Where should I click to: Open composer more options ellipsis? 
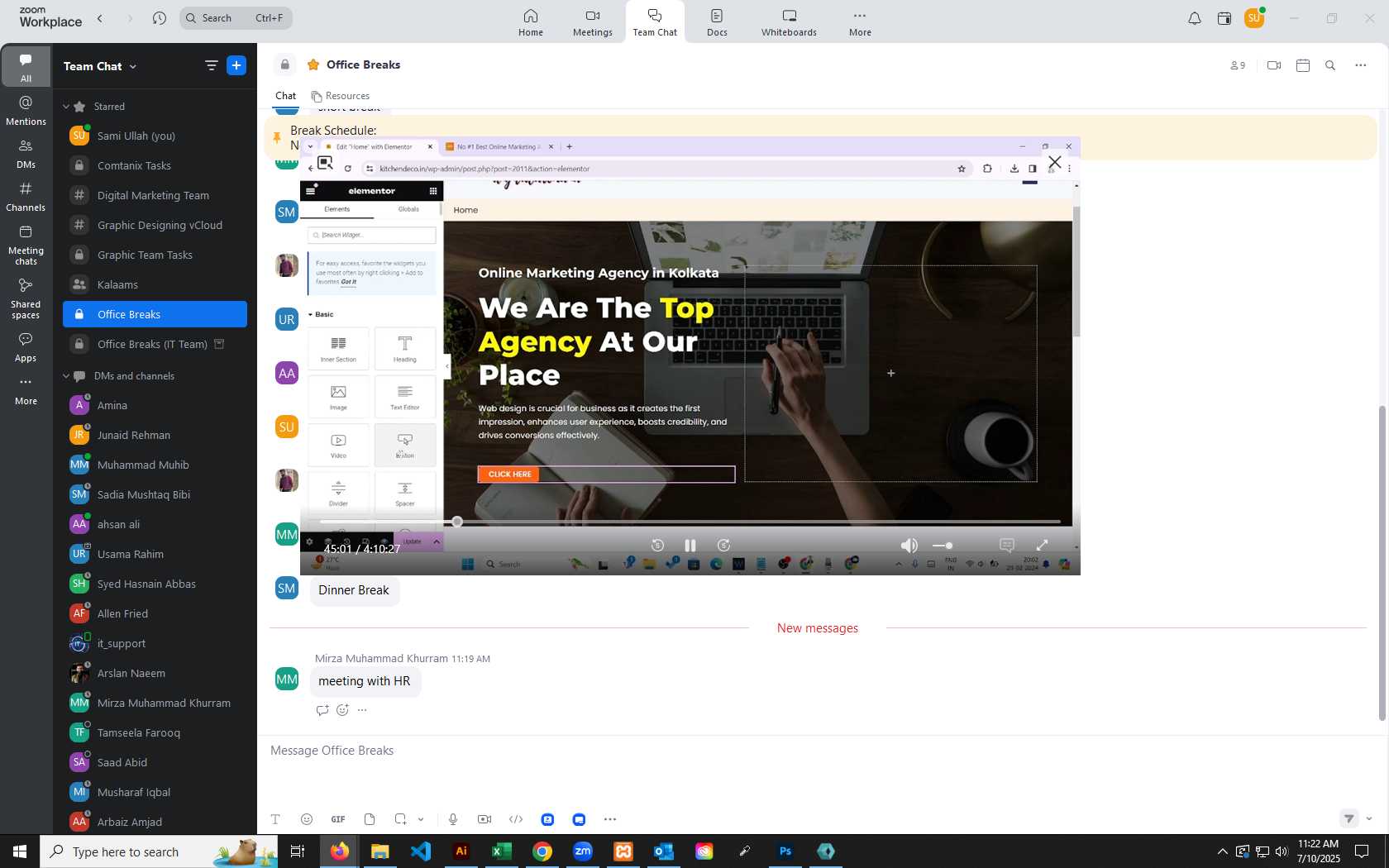click(610, 819)
